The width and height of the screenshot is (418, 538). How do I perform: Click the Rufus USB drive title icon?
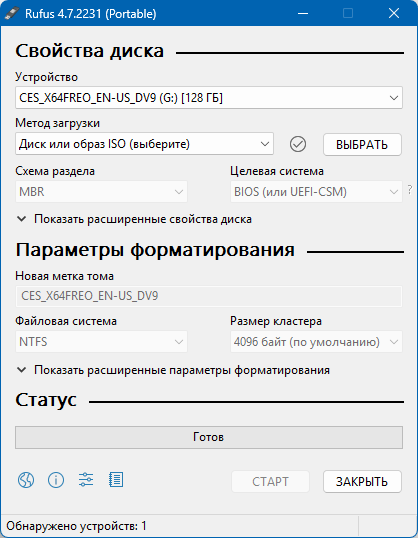(x=12, y=13)
